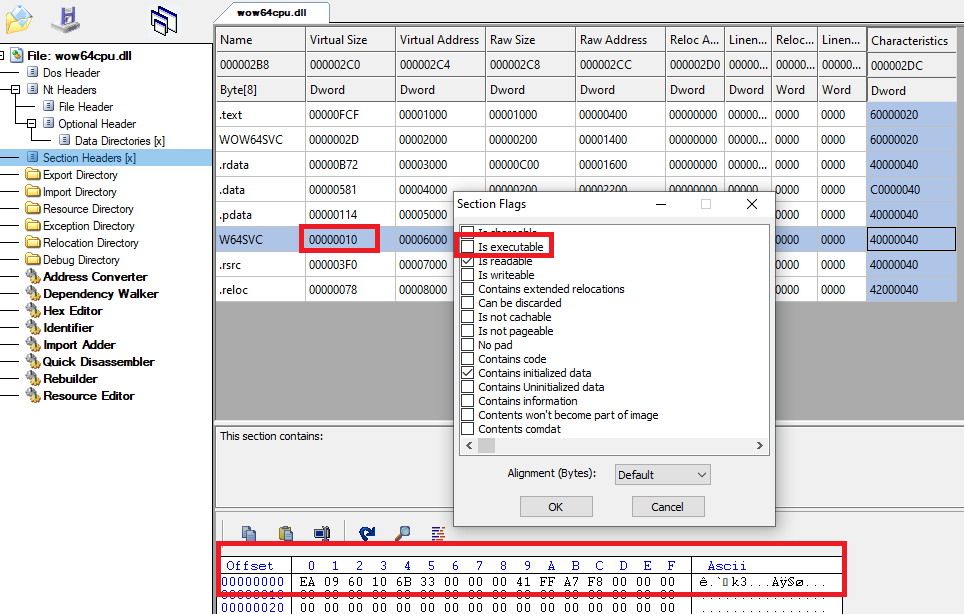Click Cancel in Section Flags dialog
This screenshot has height=614, width=964.
(668, 507)
